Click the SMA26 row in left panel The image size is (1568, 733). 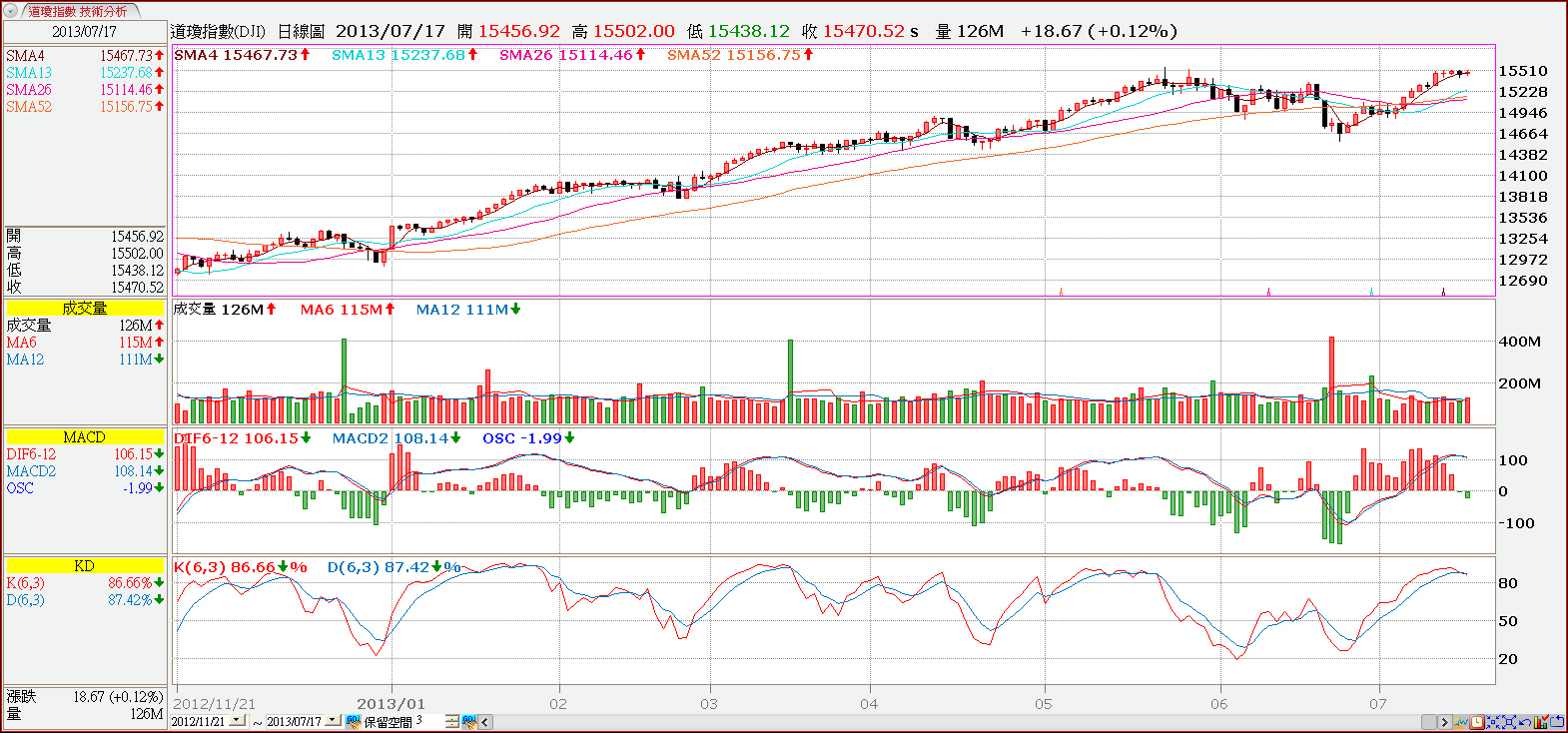(85, 90)
